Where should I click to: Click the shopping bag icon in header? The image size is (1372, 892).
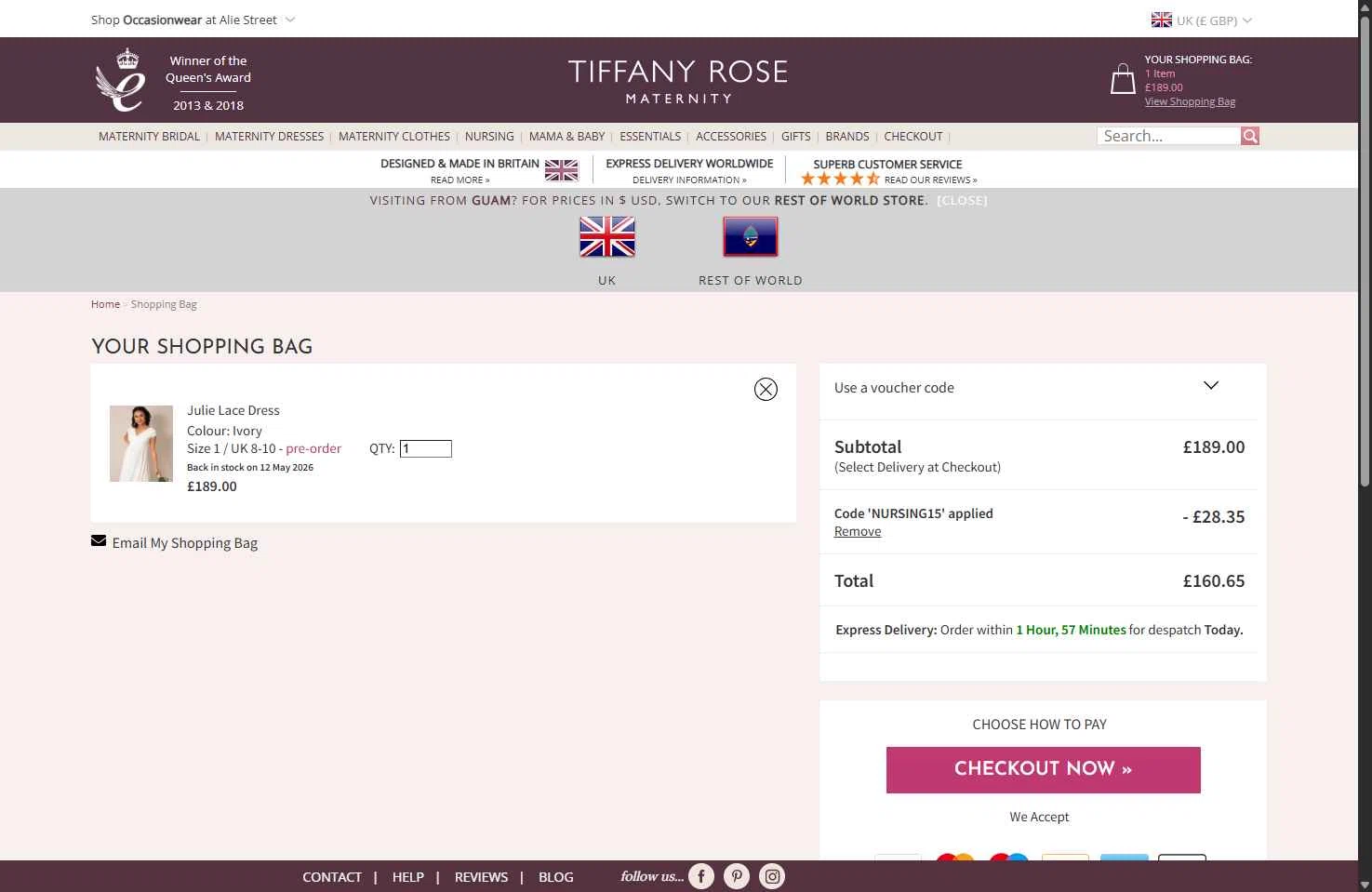(x=1123, y=79)
